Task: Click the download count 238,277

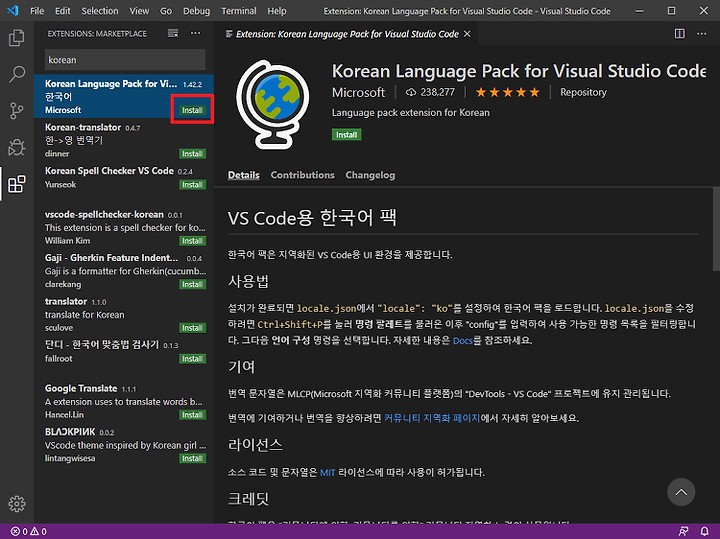Action: [430, 92]
